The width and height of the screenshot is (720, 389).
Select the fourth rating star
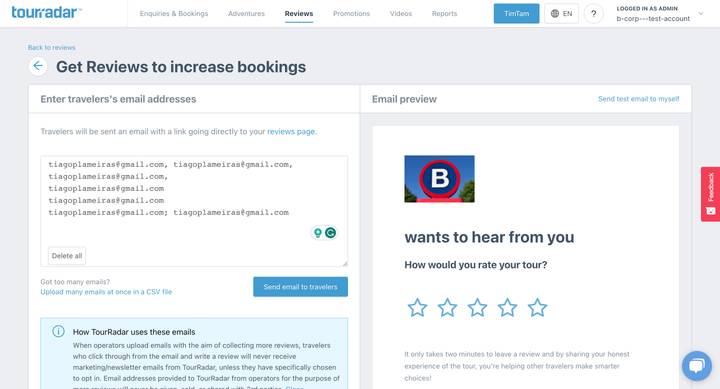click(x=507, y=308)
